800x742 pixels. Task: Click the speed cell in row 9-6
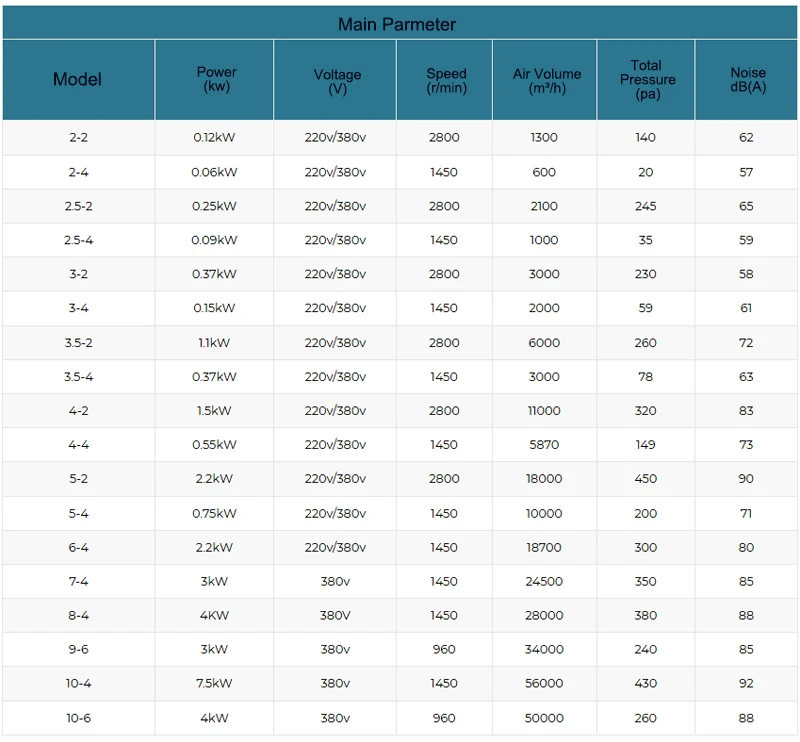point(444,650)
